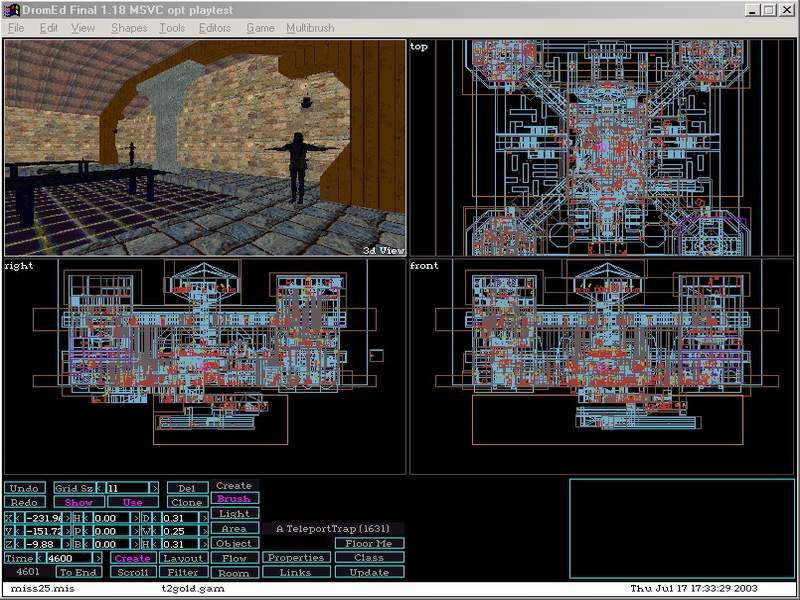
Task: Click the '4601' count below Time
Action: click(28, 572)
